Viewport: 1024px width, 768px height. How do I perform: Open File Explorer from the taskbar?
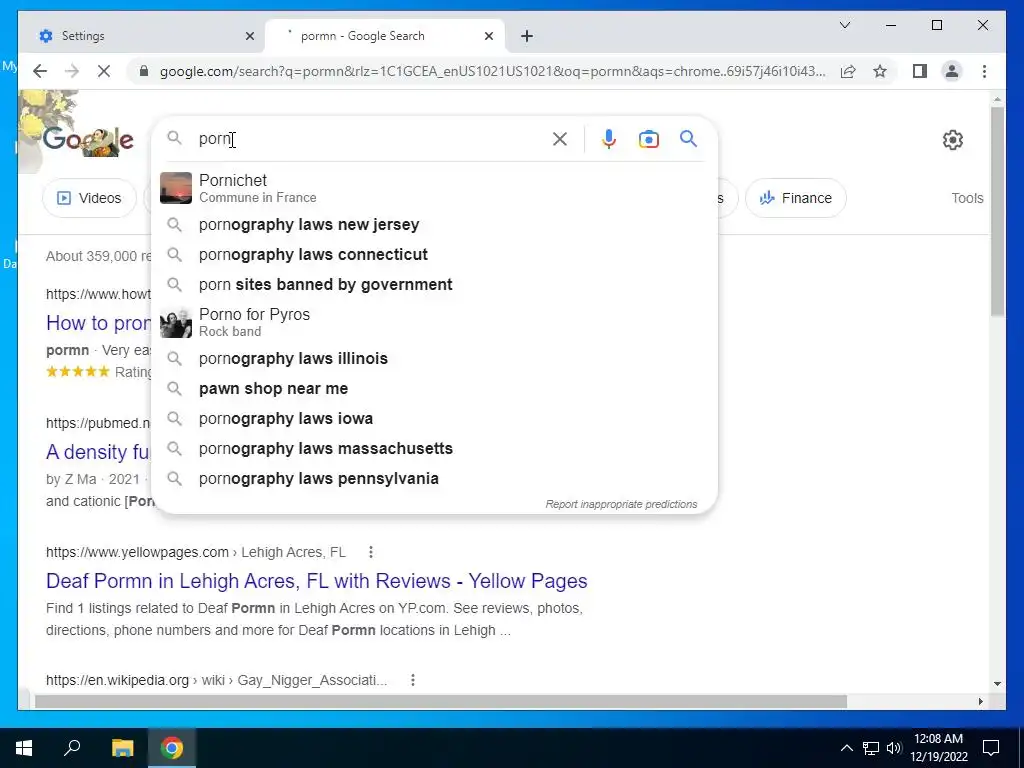pos(122,748)
